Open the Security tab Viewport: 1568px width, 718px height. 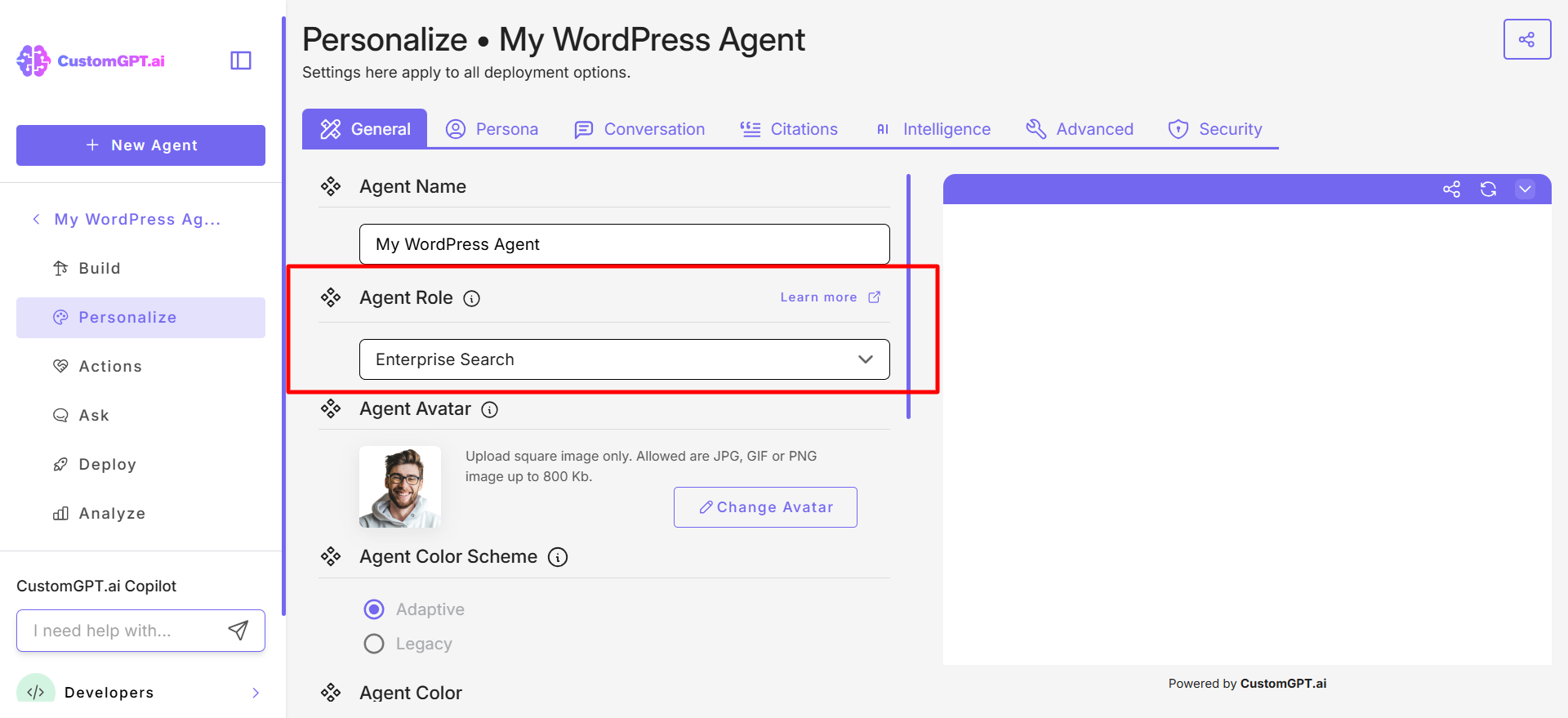click(x=1215, y=129)
